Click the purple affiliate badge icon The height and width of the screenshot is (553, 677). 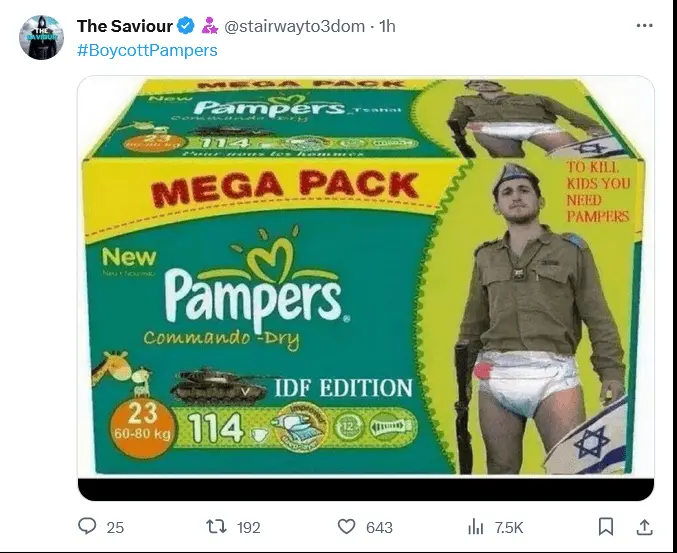209,26
